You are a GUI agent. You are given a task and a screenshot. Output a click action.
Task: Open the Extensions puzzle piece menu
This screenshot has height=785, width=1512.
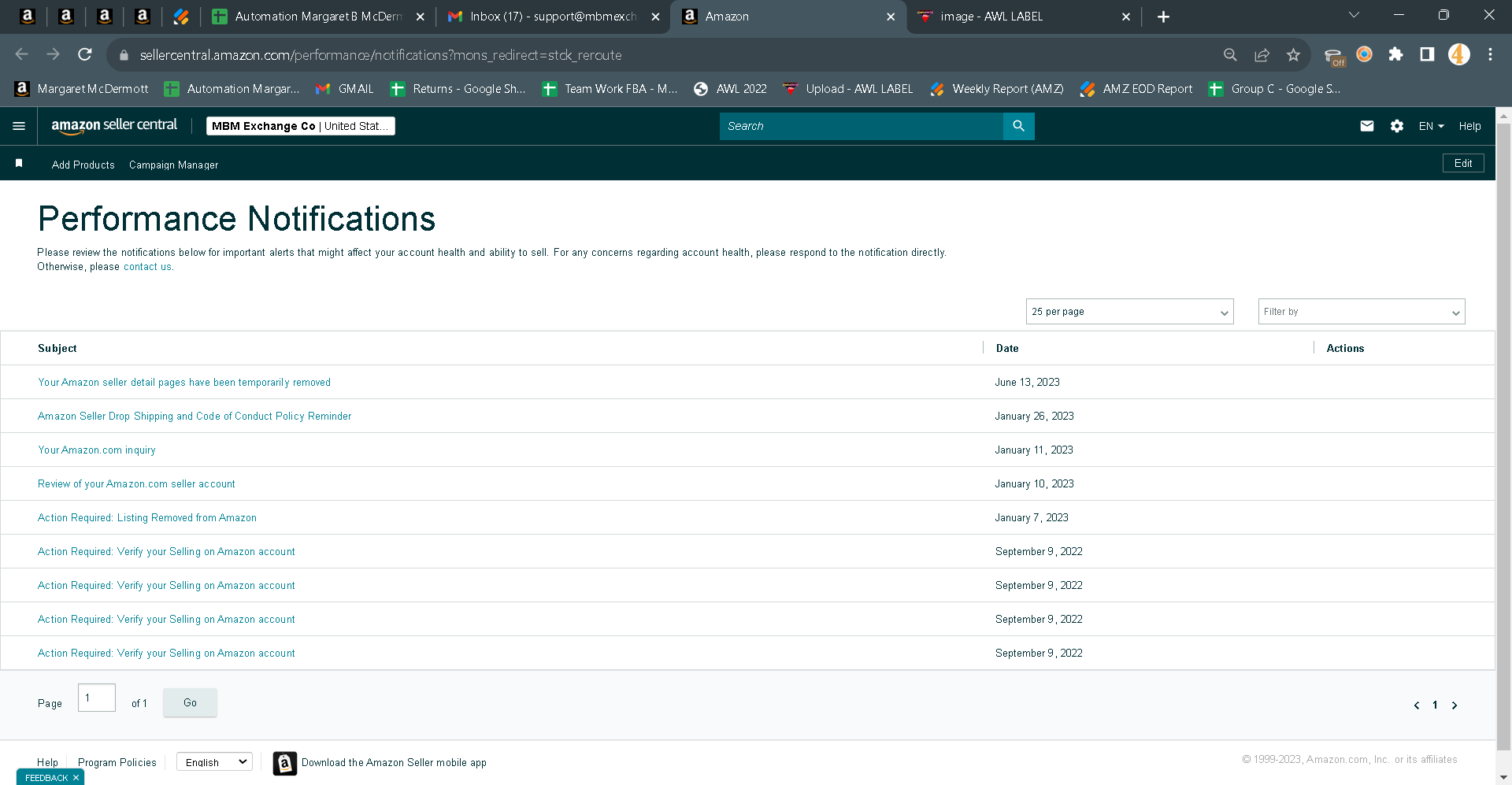(1395, 54)
